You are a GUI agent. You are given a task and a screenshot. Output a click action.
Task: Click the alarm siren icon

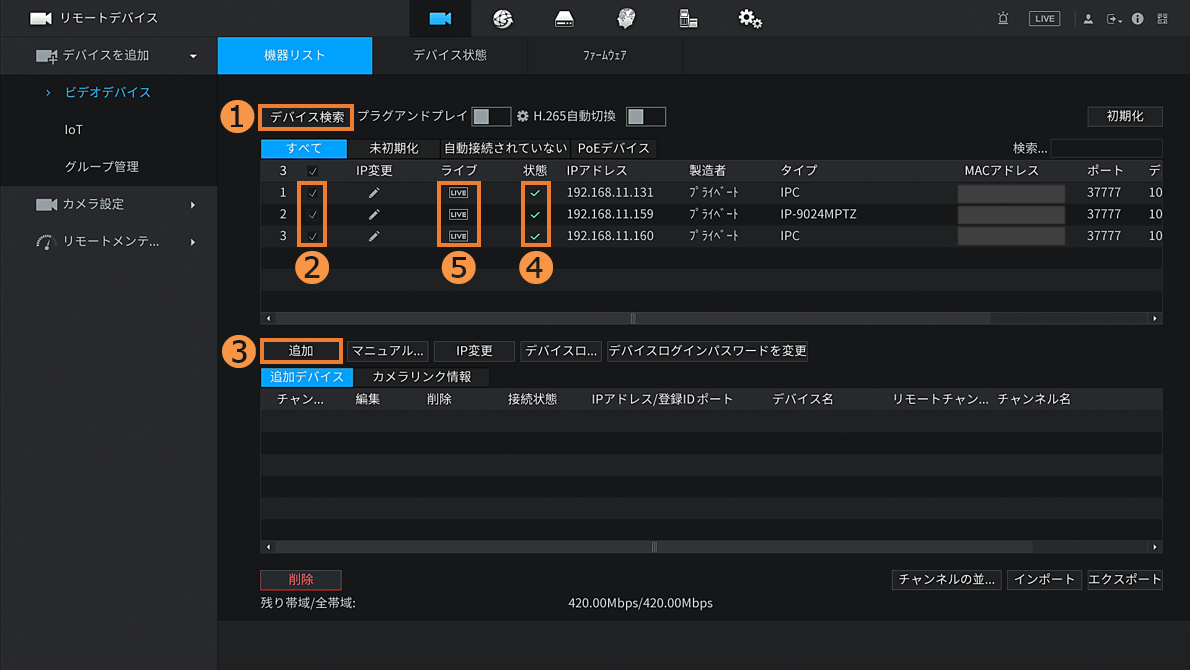point(1003,19)
